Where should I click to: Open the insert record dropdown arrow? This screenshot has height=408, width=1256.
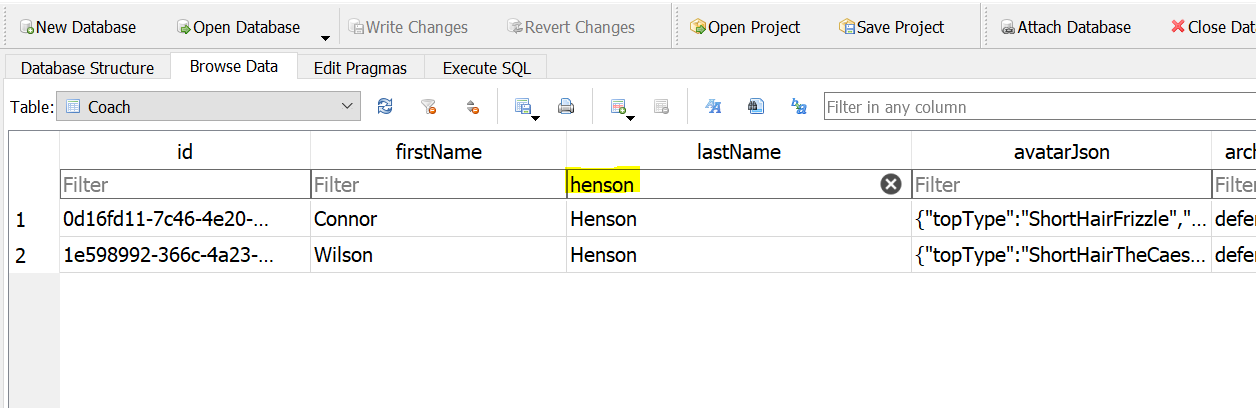631,118
